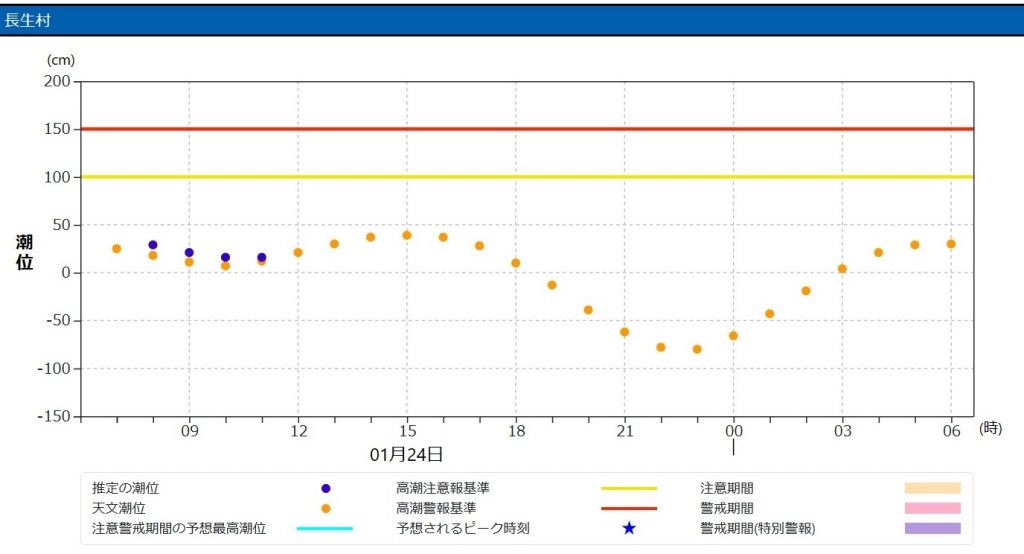Click the 長生村 title in the blue header
The width and height of the screenshot is (1024, 554).
tap(27, 20)
